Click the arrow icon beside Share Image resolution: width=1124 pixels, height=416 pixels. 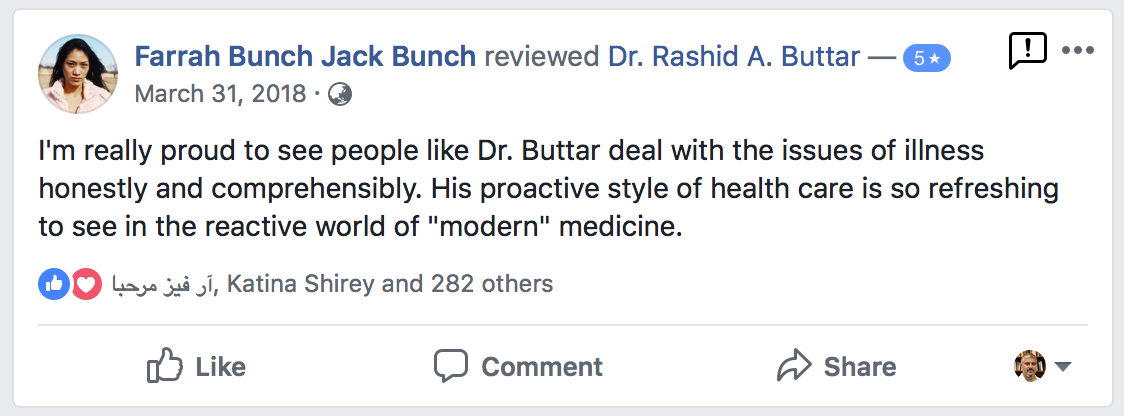[x=793, y=366]
